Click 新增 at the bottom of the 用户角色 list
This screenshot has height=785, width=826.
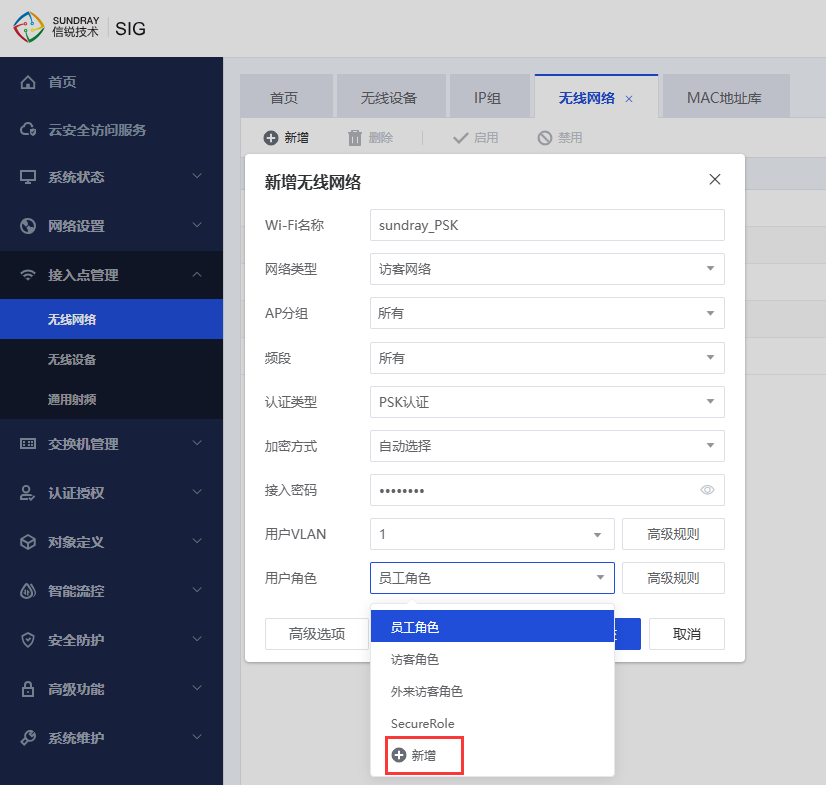click(x=424, y=755)
